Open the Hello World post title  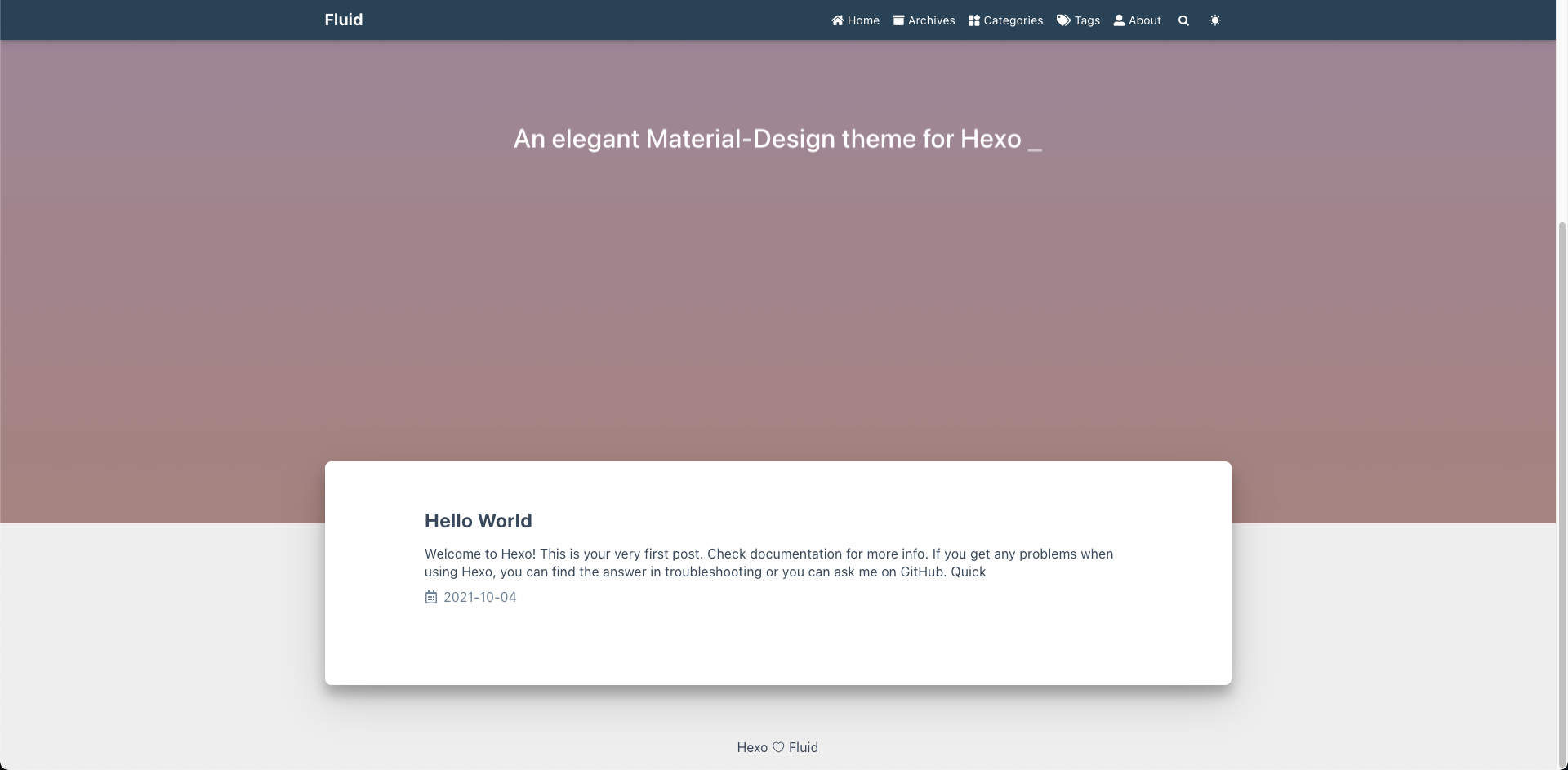(x=478, y=521)
